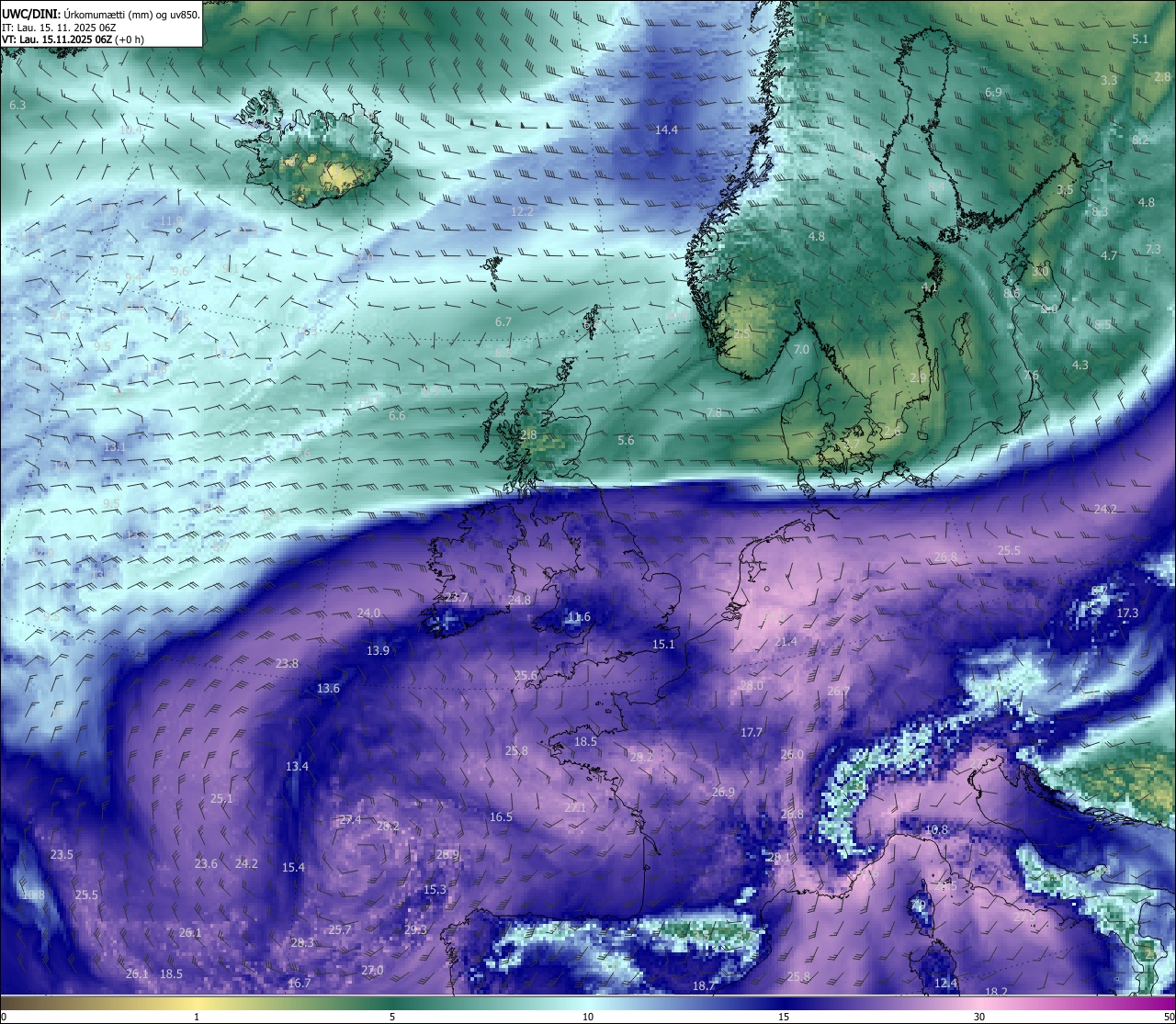The image size is (1176, 1024).
Task: Click the 17.7 value on the map
Action: [752, 732]
